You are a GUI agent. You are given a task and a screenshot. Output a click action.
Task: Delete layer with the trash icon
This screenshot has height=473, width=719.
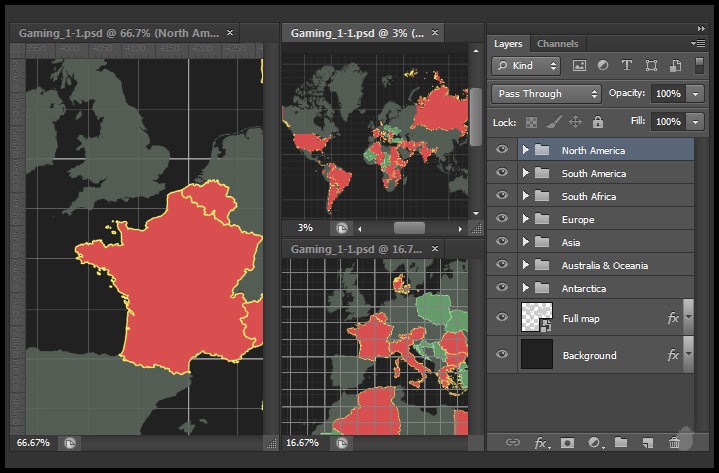pos(675,442)
